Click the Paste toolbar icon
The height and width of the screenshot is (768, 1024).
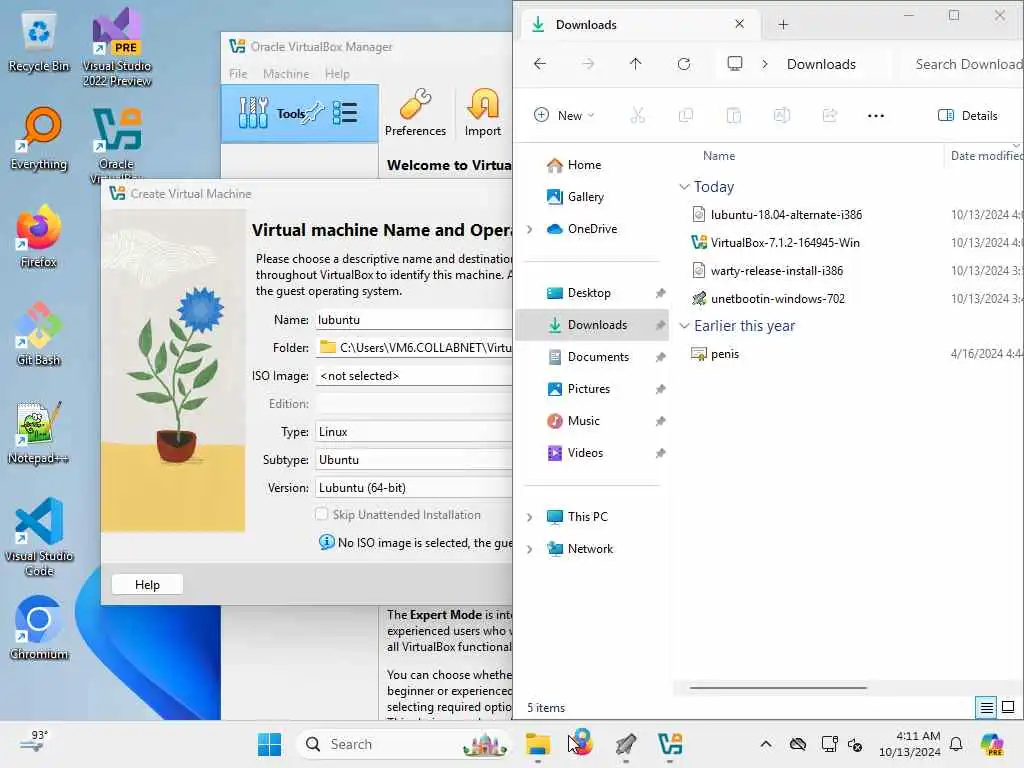(733, 116)
